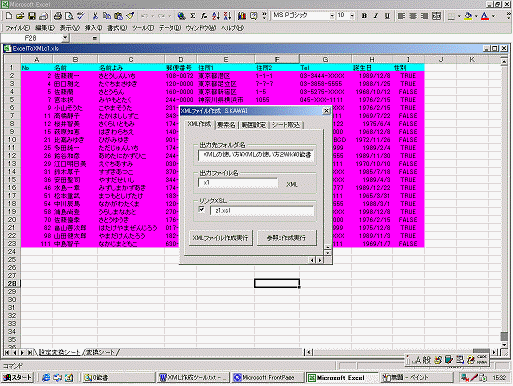Image resolution: width=513 pixels, height=386 pixels.
Task: Expand more formatting toolbar buttons chevron
Action: (x=509, y=16)
